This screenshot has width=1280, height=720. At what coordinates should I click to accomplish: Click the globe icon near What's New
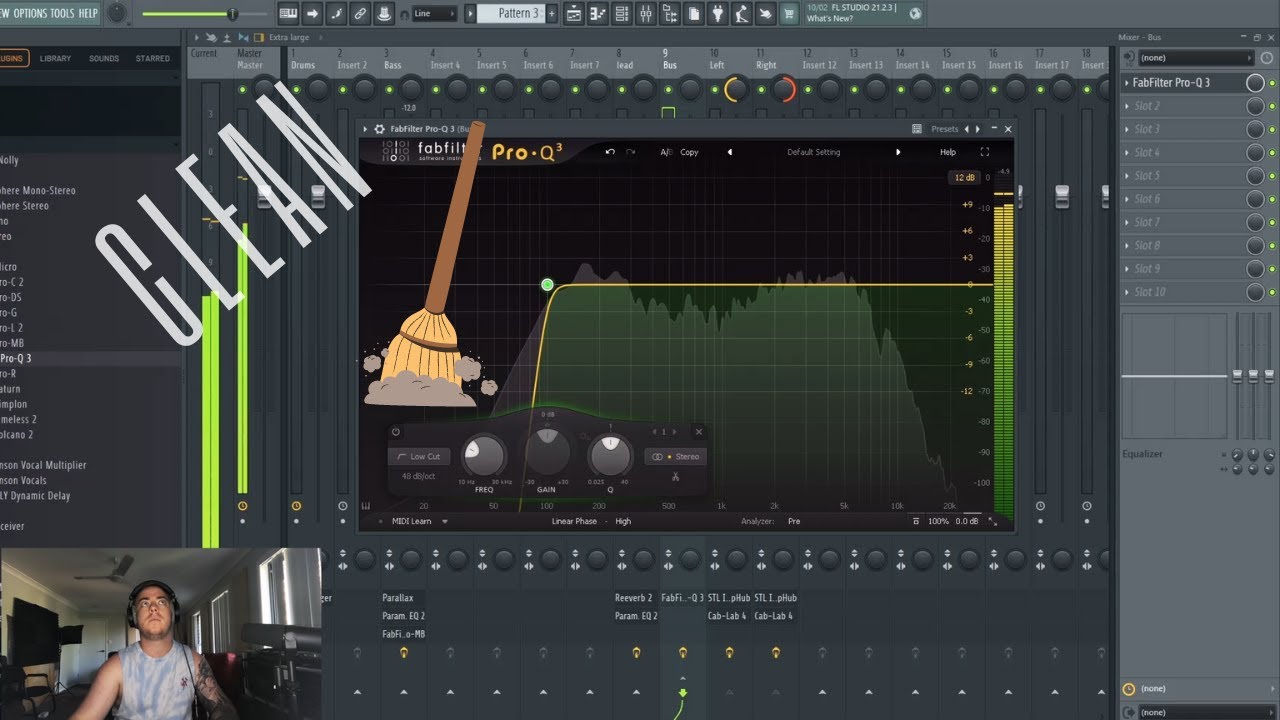(914, 13)
